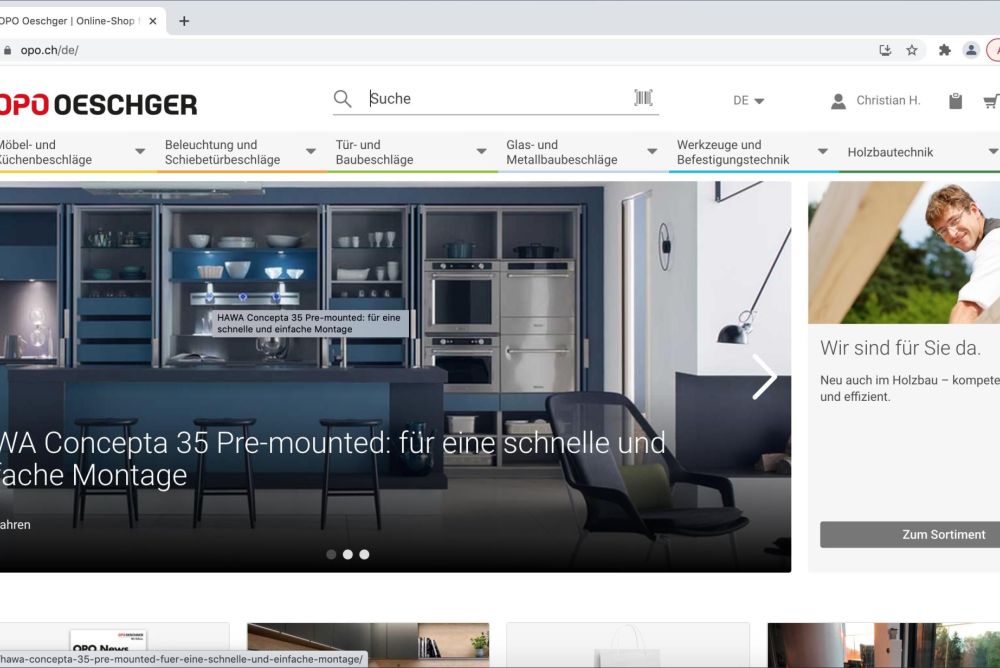
Task: Click the user account icon
Action: click(x=838, y=101)
